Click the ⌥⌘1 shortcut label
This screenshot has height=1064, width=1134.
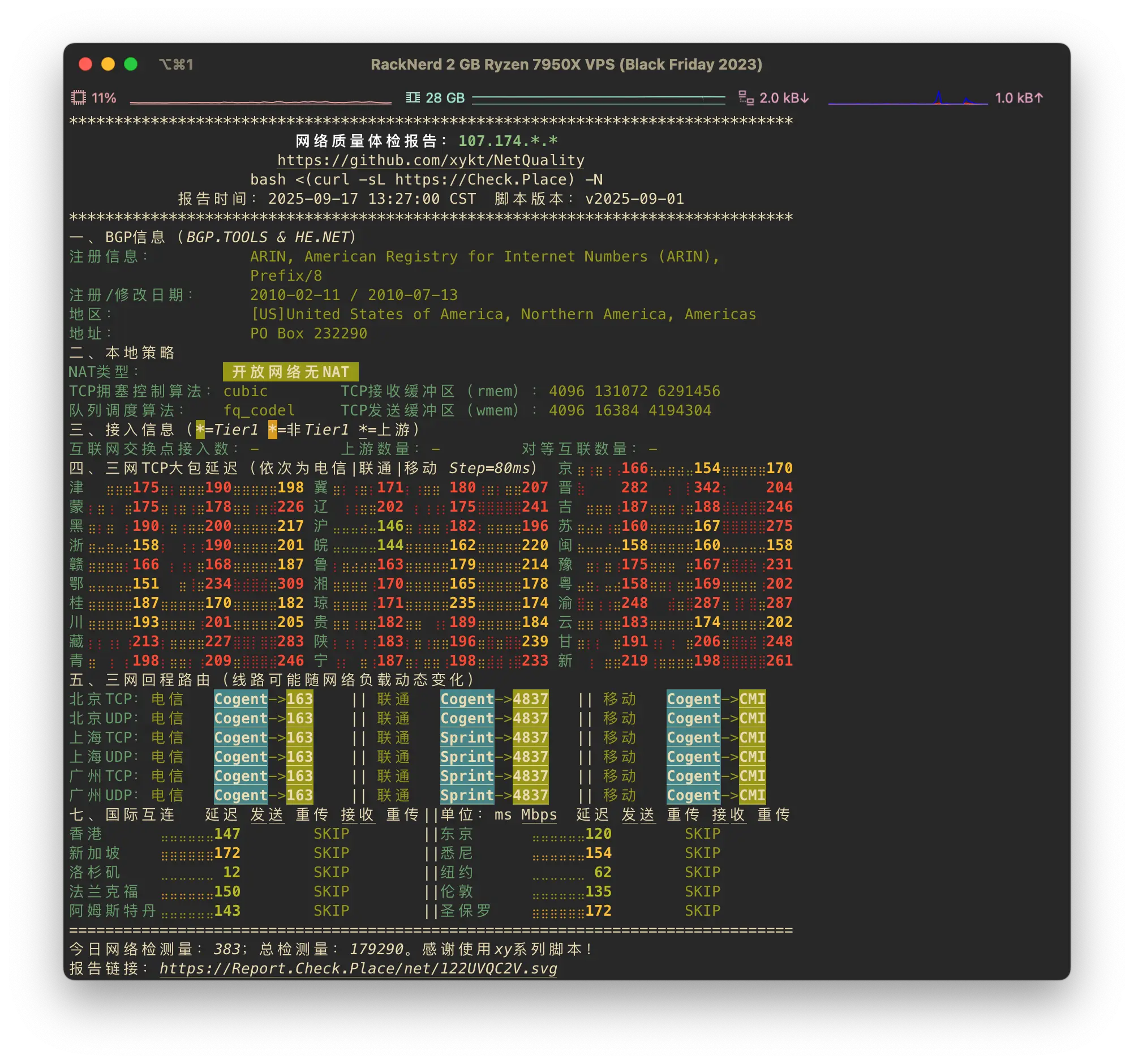(x=175, y=64)
